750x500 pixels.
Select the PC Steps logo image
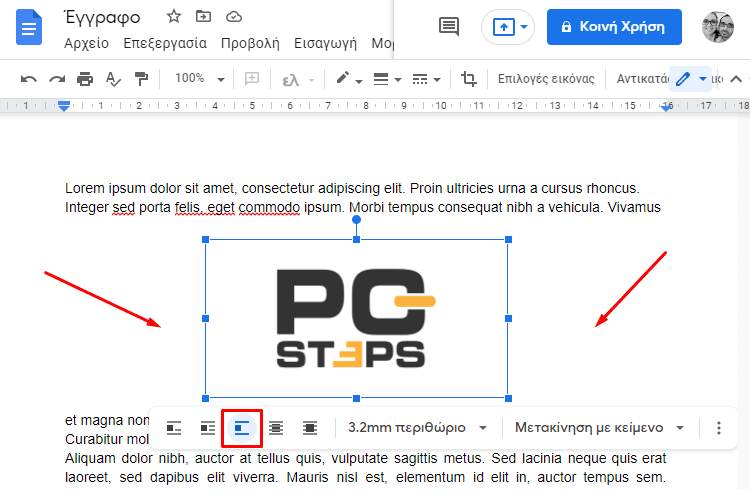click(x=356, y=319)
